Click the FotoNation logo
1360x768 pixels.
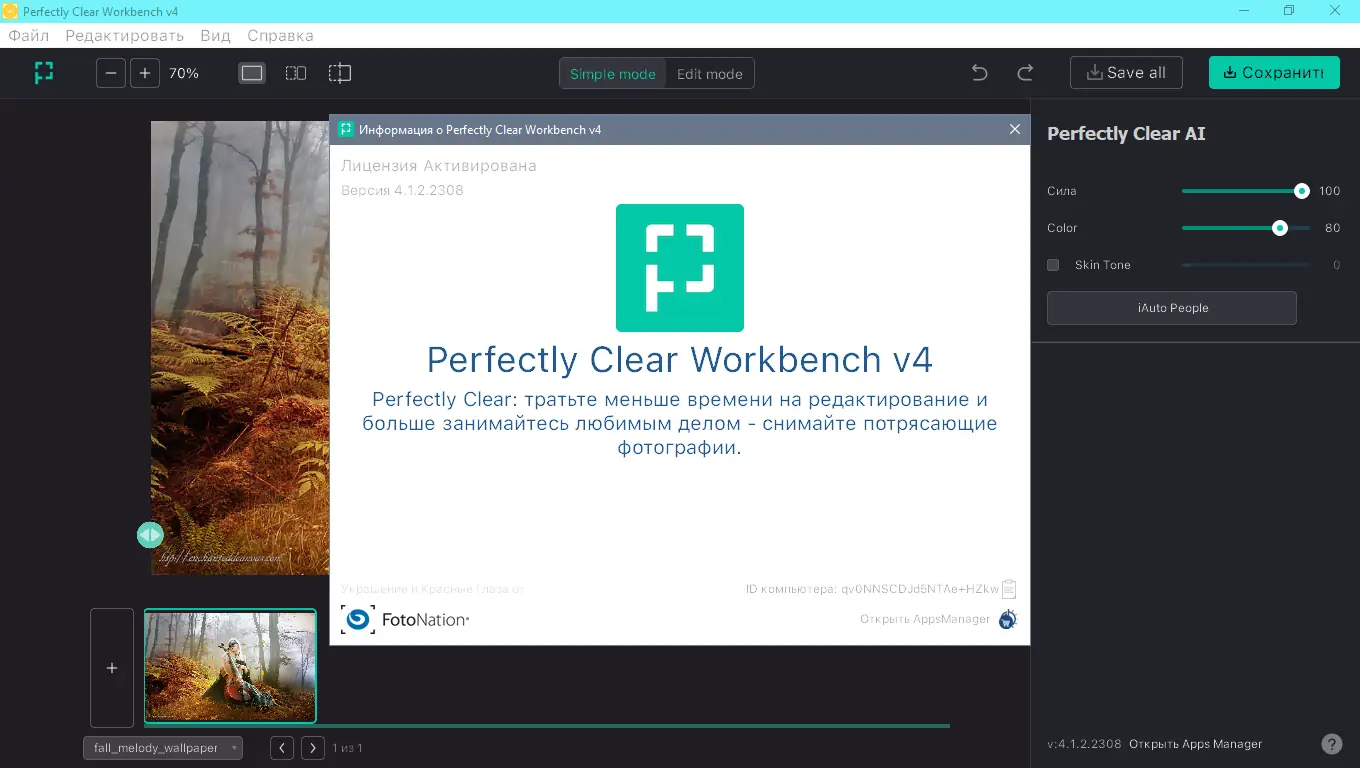(405, 620)
